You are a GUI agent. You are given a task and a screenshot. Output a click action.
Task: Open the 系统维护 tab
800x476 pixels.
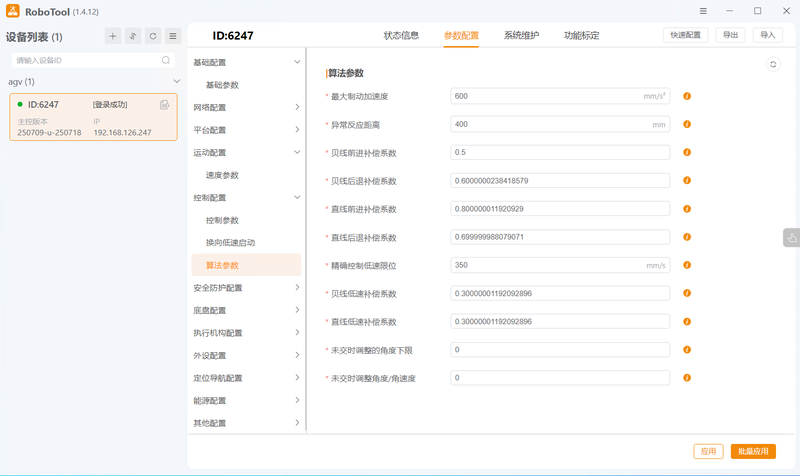521,35
